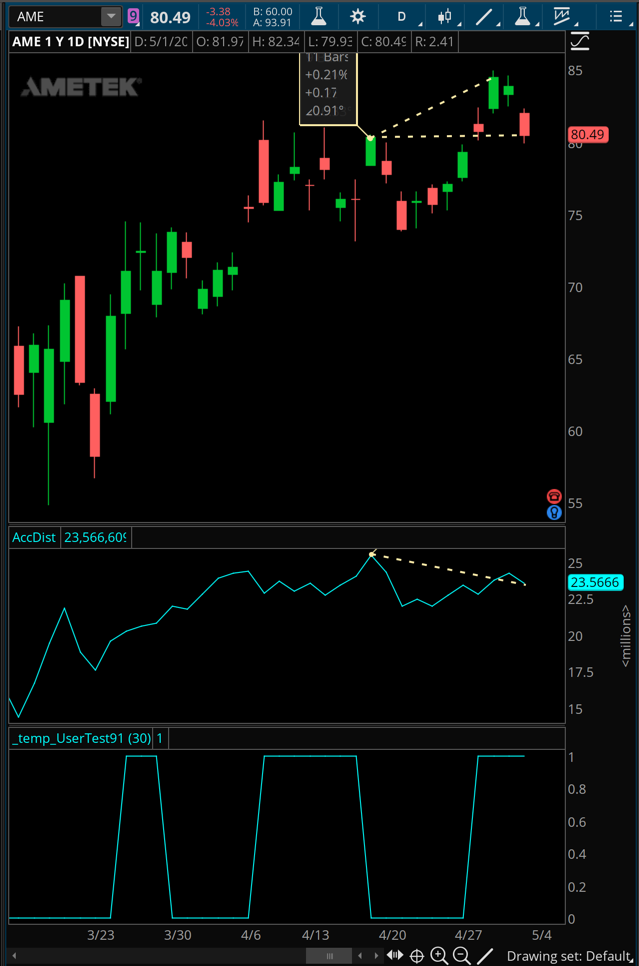The image size is (639, 966).
Task: Click the C: 80.49 close value
Action: pos(383,42)
